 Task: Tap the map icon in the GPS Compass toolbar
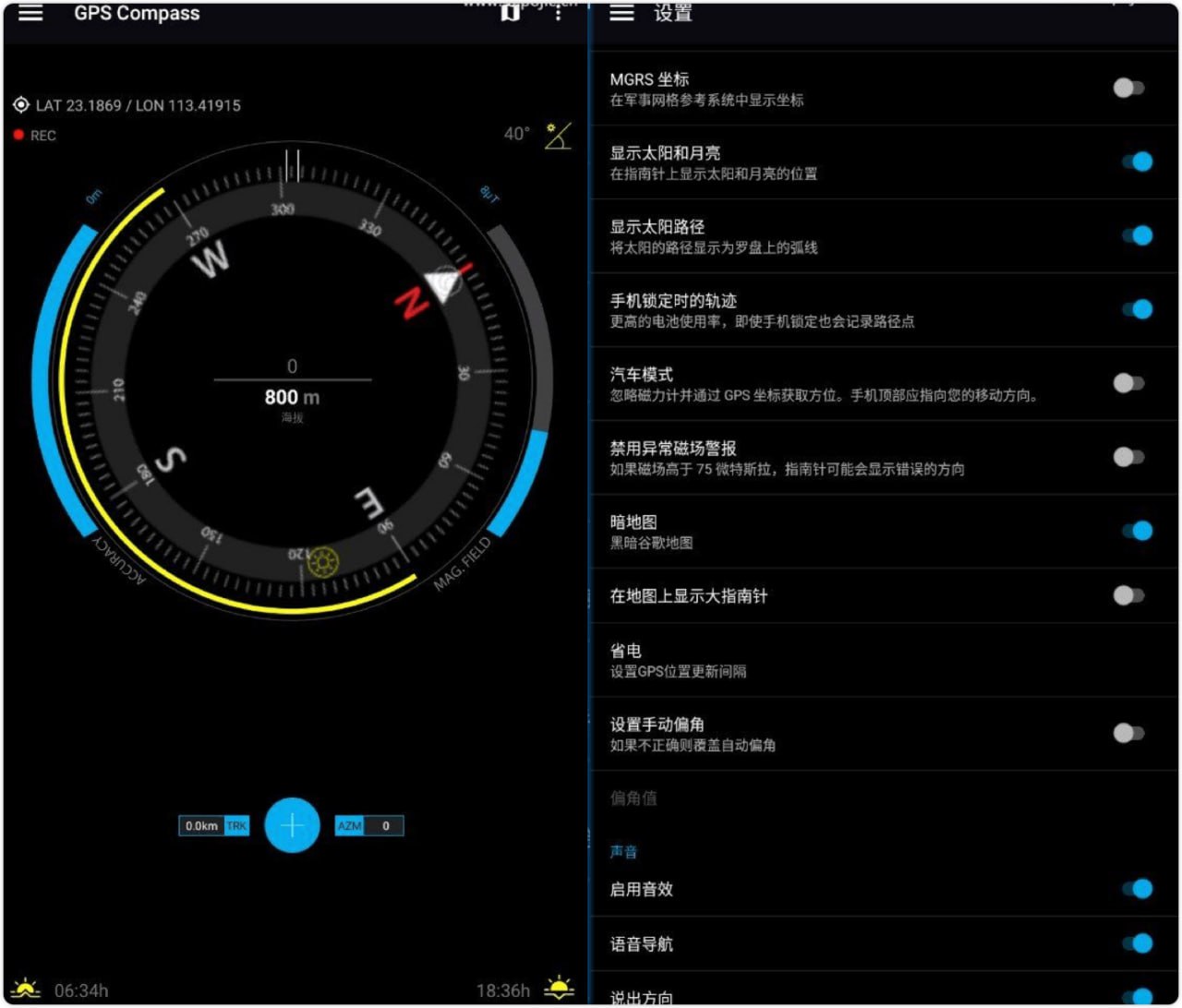tap(509, 14)
